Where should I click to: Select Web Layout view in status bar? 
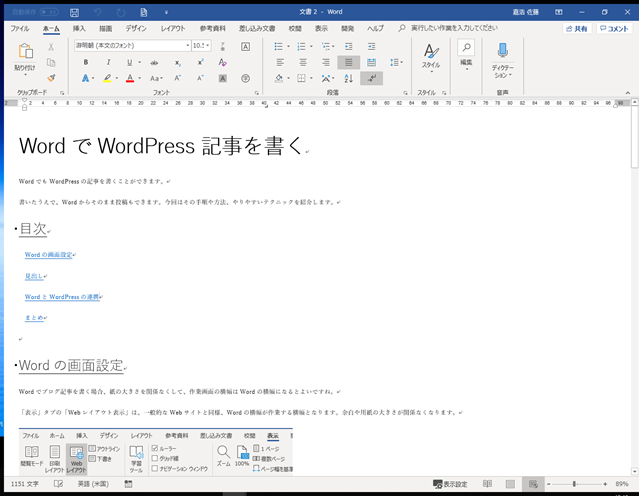[x=533, y=484]
